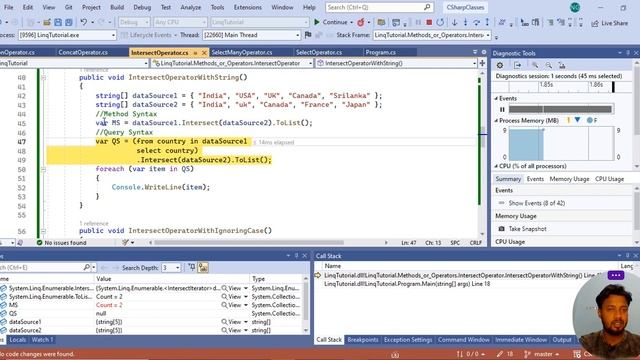The height and width of the screenshot is (360, 640).
Task: Click the Hot Reload flame icon
Action: [x=361, y=22]
